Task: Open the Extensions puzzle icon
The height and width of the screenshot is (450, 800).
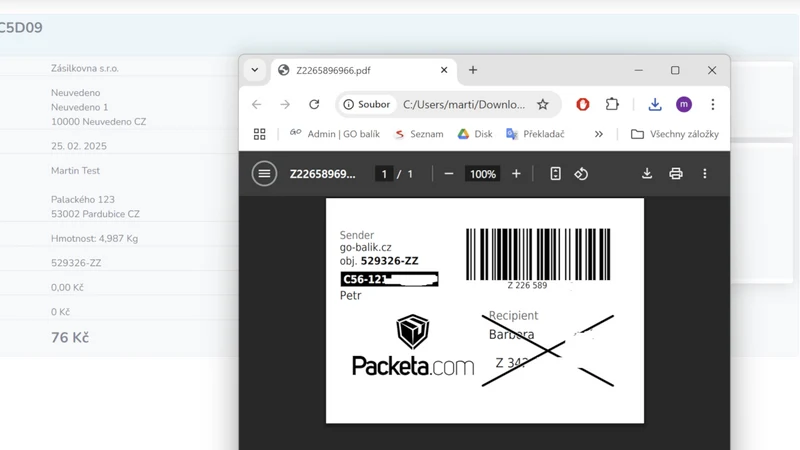Action: tap(612, 105)
